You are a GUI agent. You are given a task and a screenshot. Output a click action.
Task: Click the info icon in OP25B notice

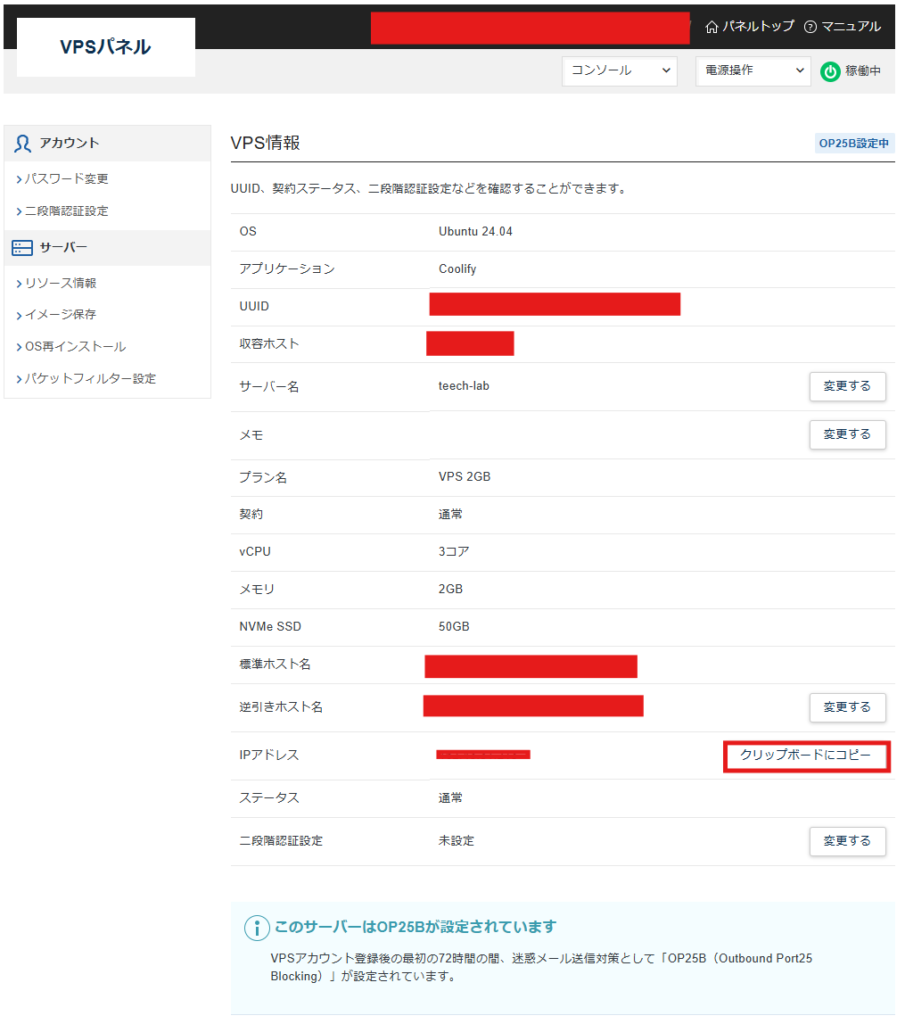click(x=257, y=928)
